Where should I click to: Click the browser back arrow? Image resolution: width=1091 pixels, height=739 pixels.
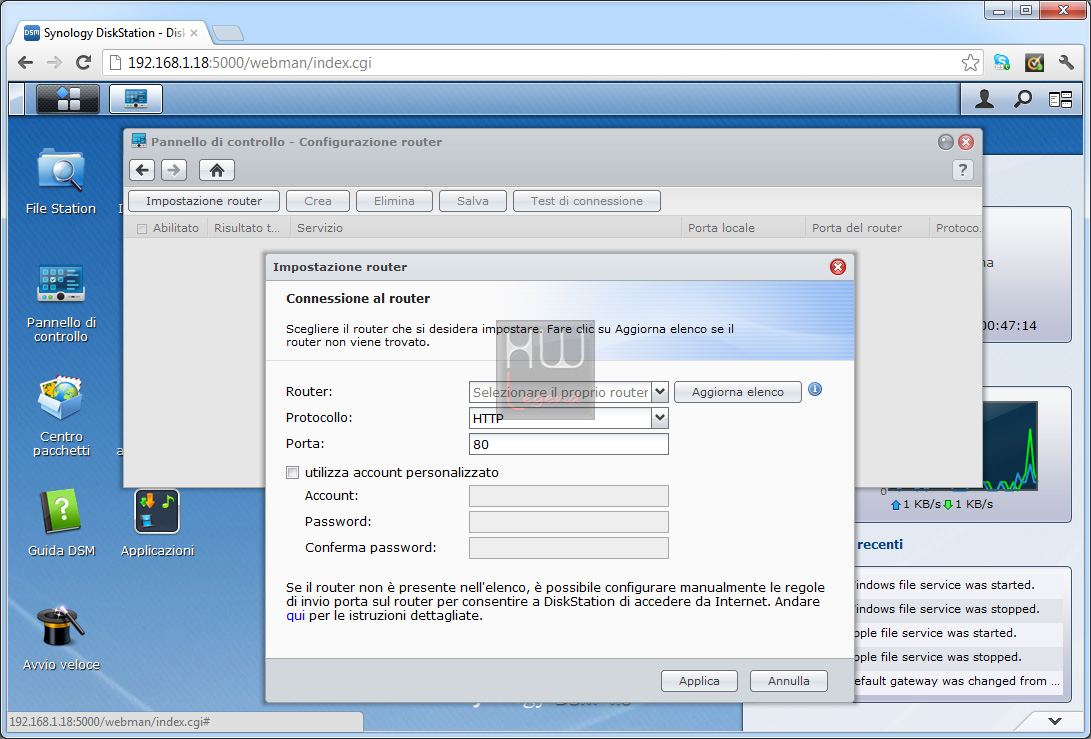(x=26, y=63)
